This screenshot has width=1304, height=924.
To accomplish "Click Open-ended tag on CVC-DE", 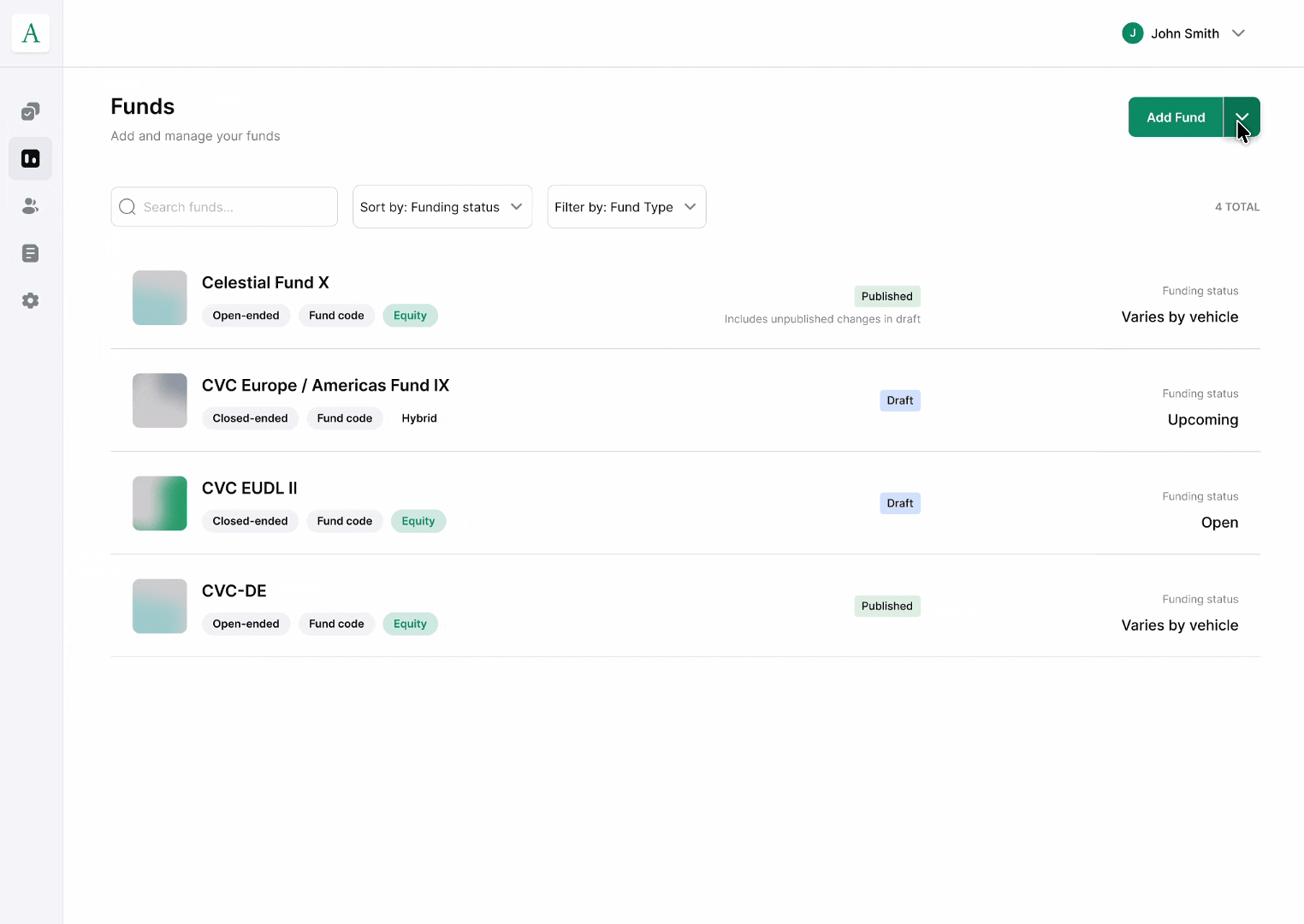I will tap(246, 624).
